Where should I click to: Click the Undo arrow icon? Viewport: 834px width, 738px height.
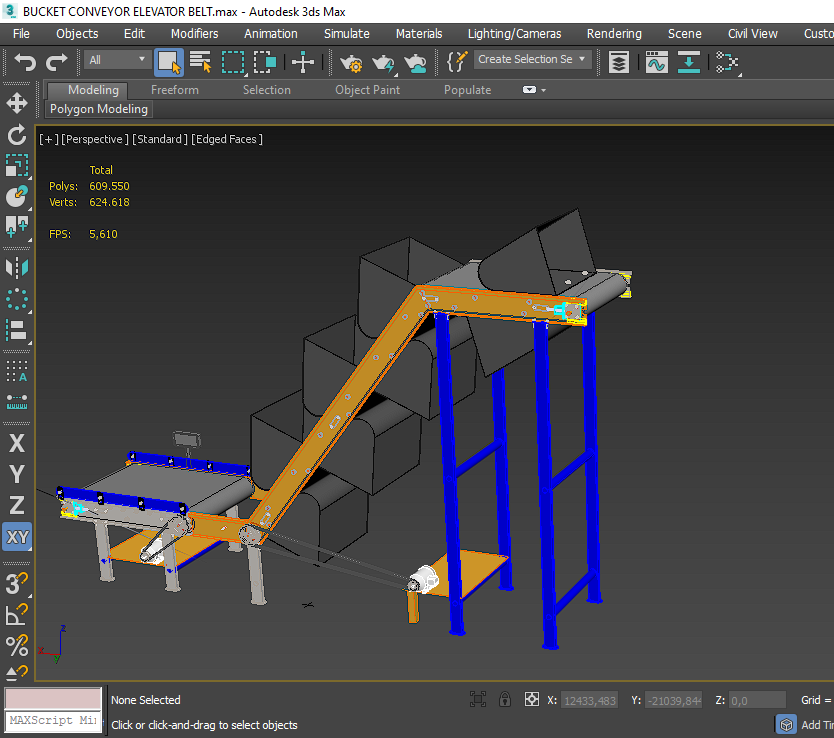click(24, 62)
